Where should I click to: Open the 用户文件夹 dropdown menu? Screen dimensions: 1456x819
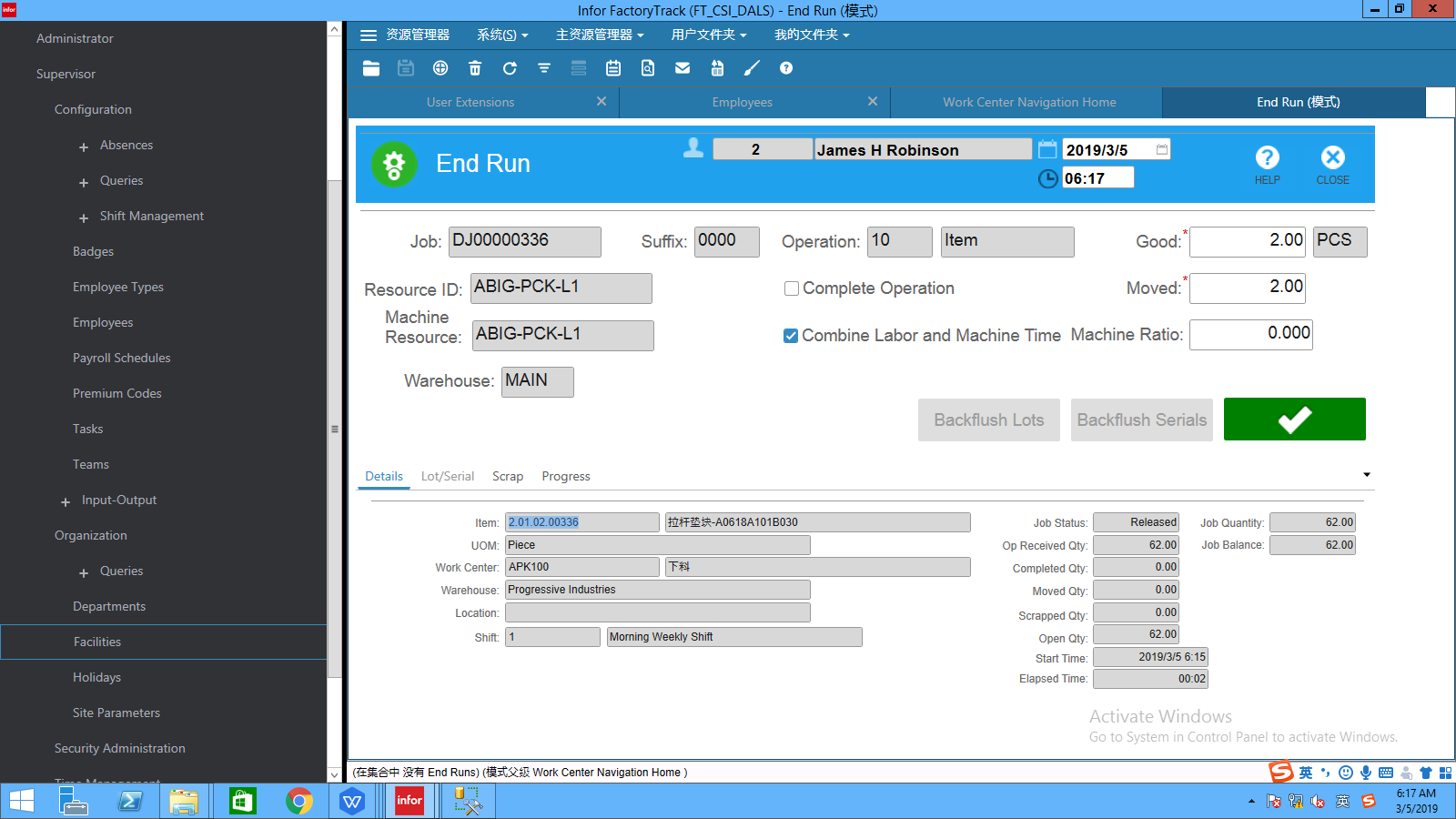[x=709, y=35]
